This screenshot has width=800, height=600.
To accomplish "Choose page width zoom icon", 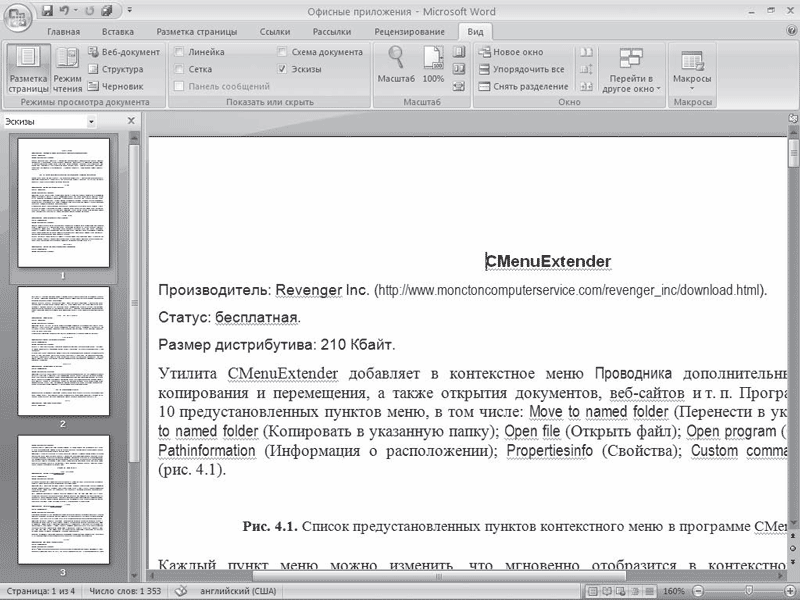I will click(x=459, y=87).
